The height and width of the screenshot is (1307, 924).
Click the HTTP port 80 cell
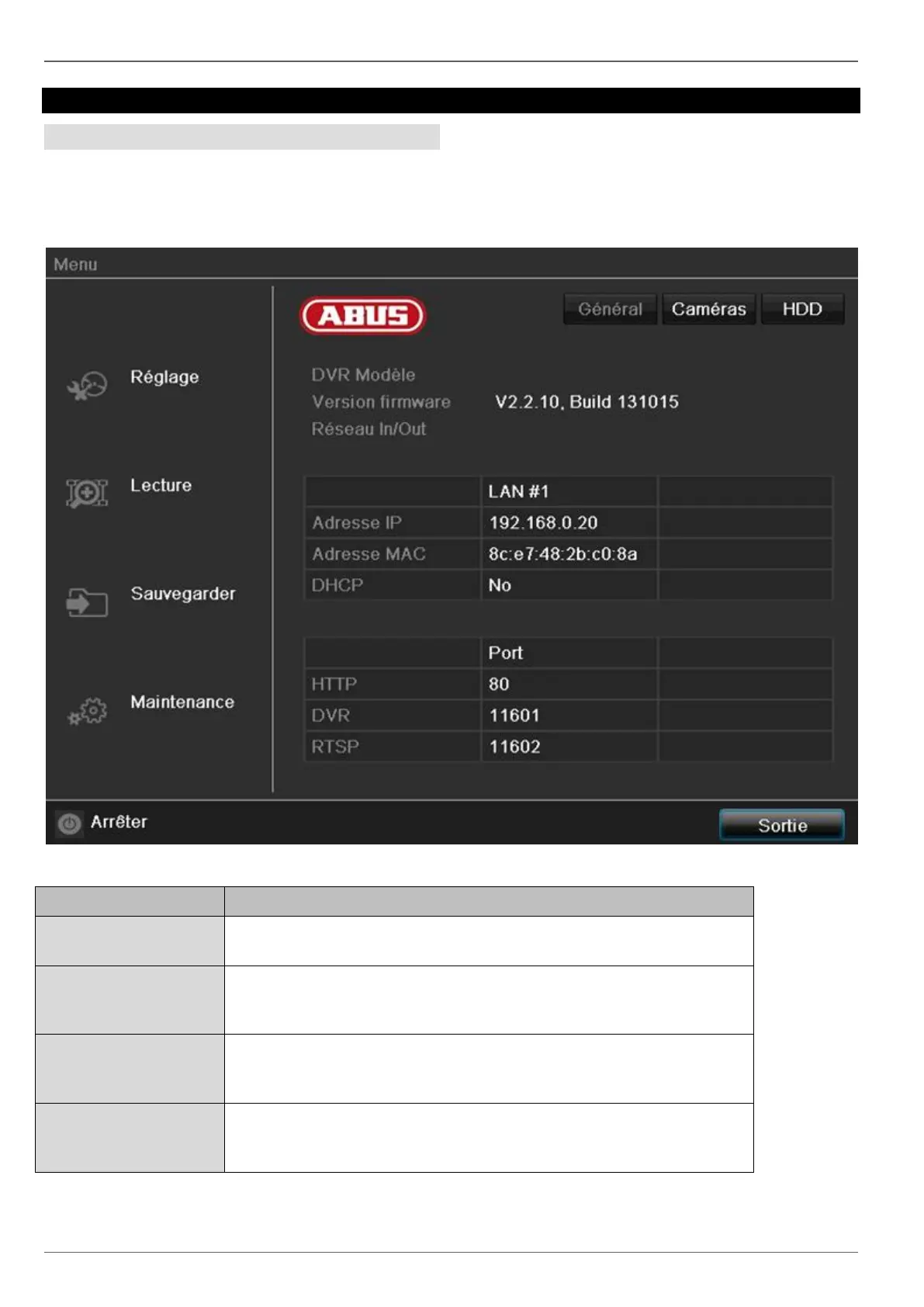[569, 684]
